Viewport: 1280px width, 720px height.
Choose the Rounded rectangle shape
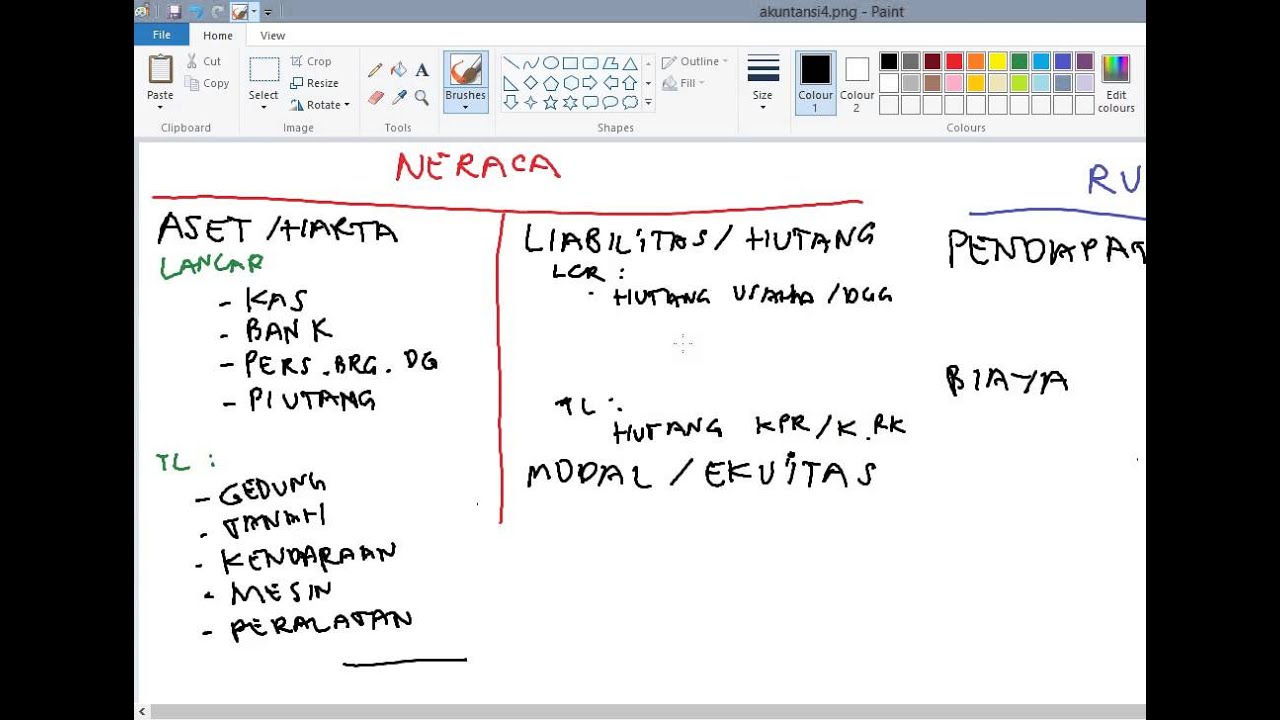click(590, 63)
